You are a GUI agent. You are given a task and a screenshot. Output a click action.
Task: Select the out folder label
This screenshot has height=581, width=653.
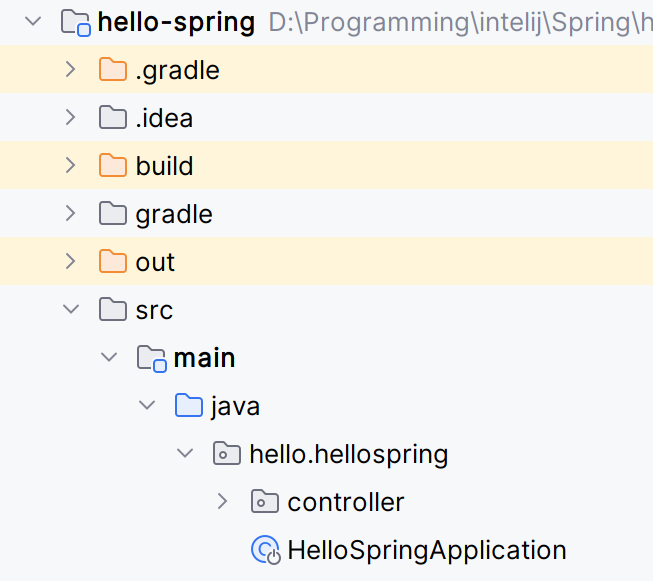click(155, 262)
